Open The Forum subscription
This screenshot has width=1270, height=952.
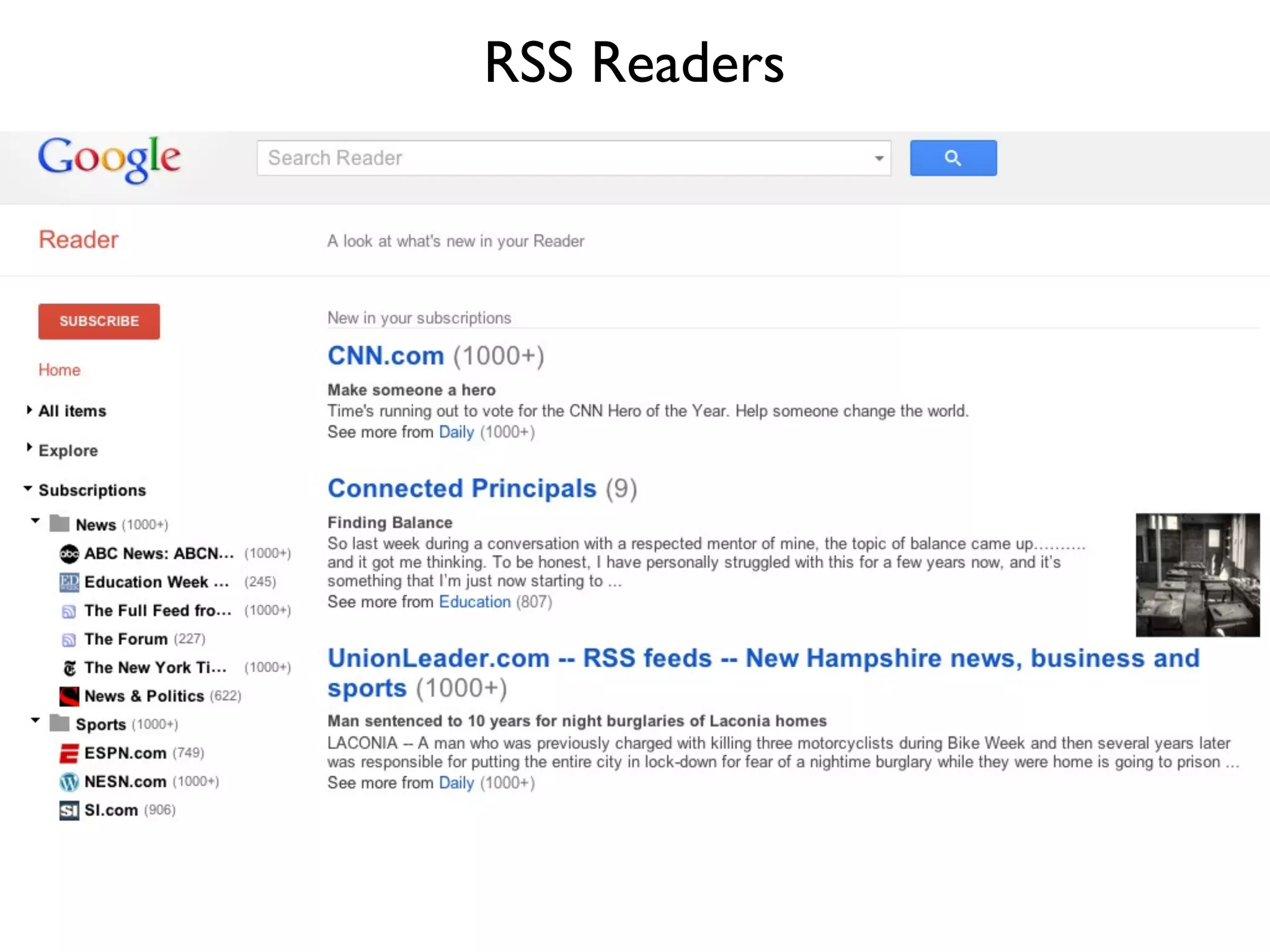tap(126, 639)
